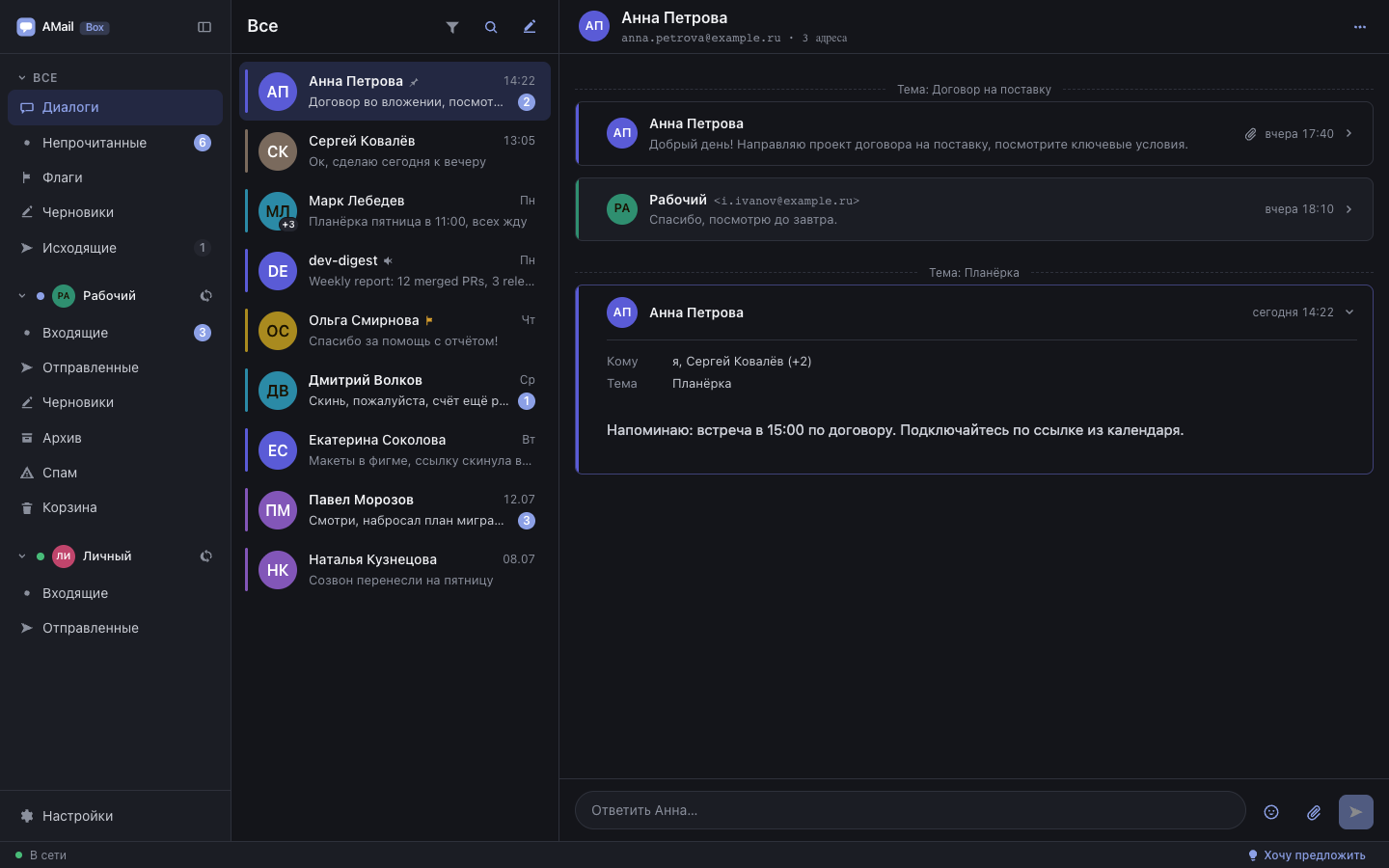Open Спам folder
The width and height of the screenshot is (1389, 868).
coord(116,473)
